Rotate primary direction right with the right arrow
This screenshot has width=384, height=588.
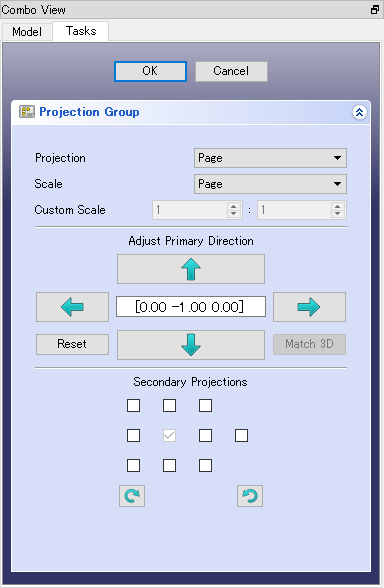point(309,307)
